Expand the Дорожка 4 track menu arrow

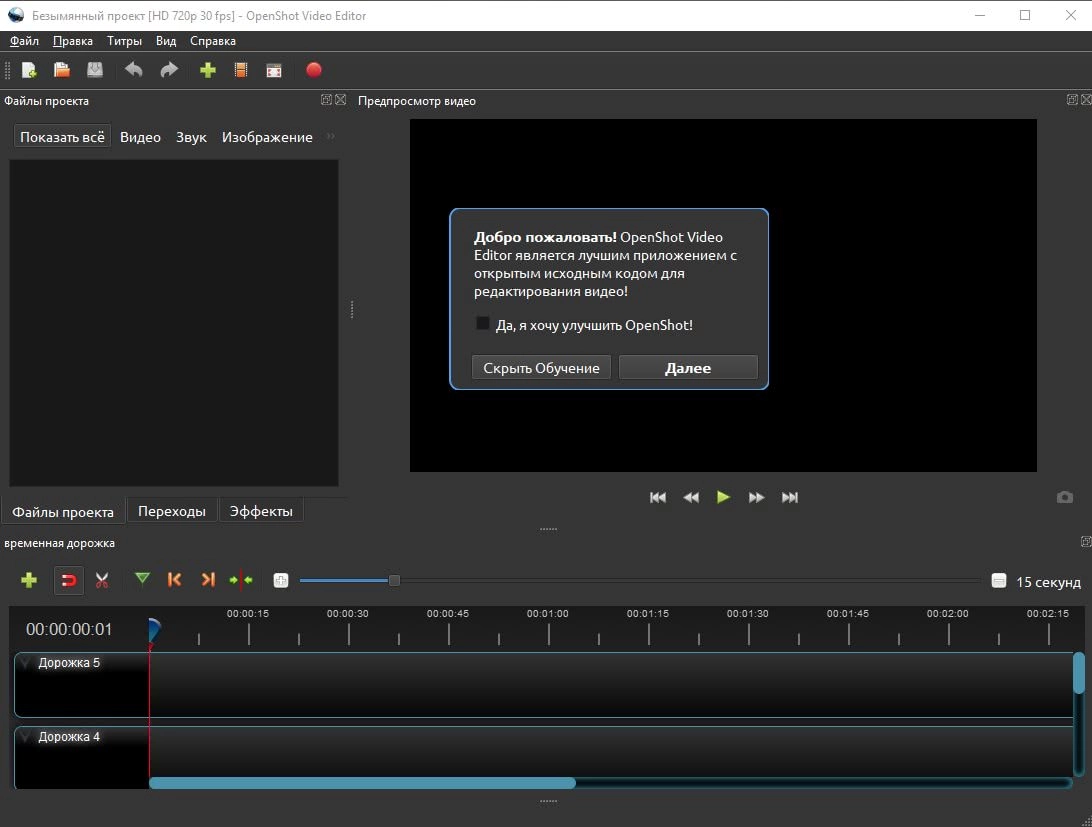point(26,736)
